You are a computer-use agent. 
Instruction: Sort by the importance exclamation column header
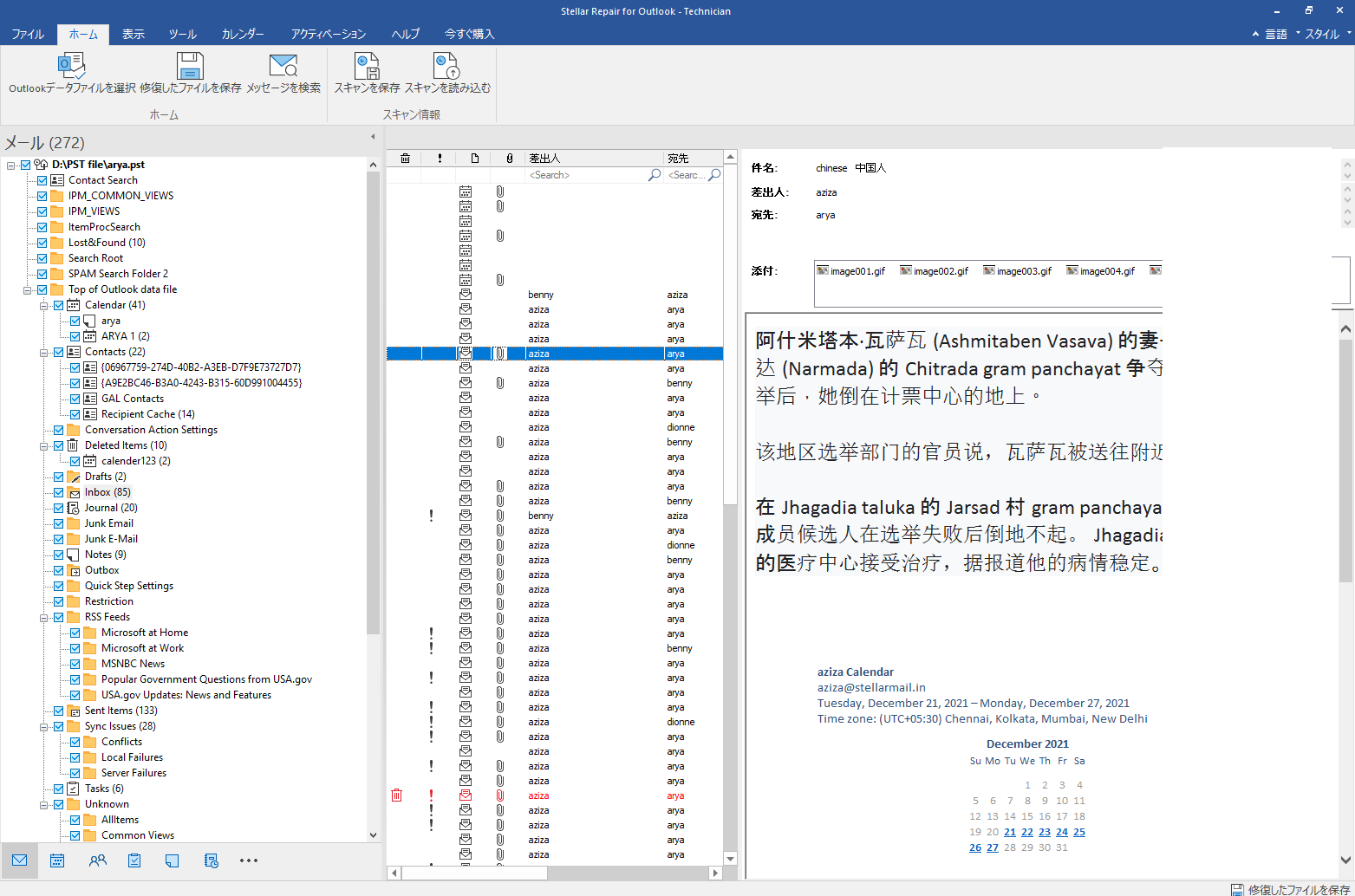[x=440, y=159]
